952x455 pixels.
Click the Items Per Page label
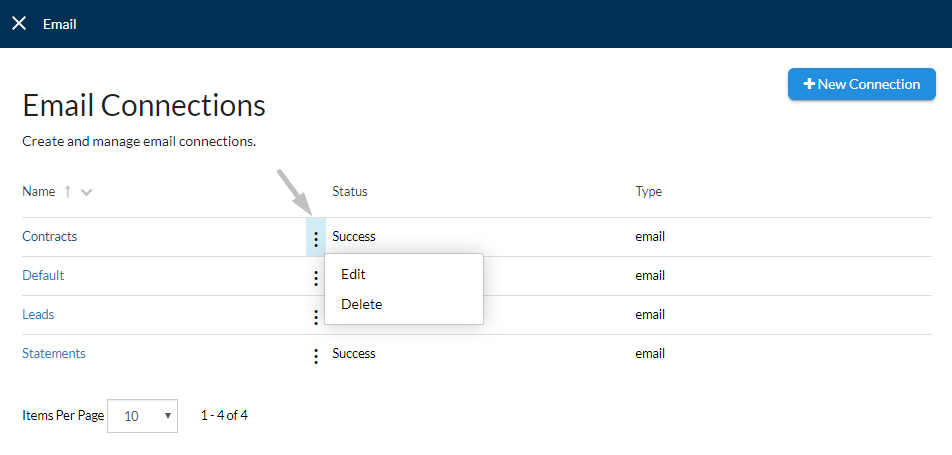pos(63,416)
